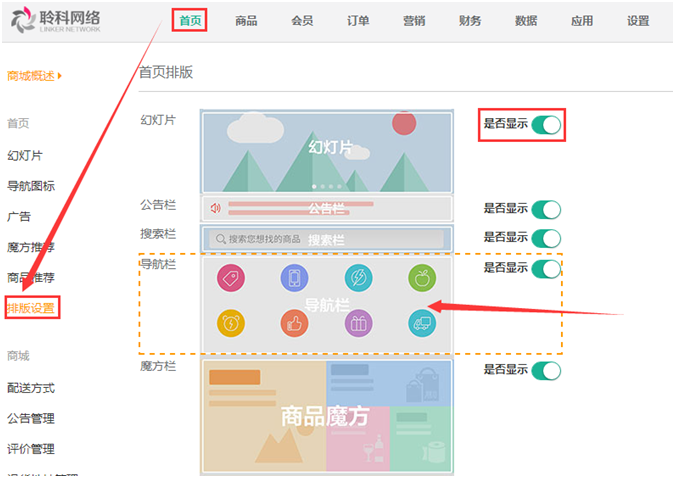Toggle display switch for 公告栏 section

tap(545, 209)
